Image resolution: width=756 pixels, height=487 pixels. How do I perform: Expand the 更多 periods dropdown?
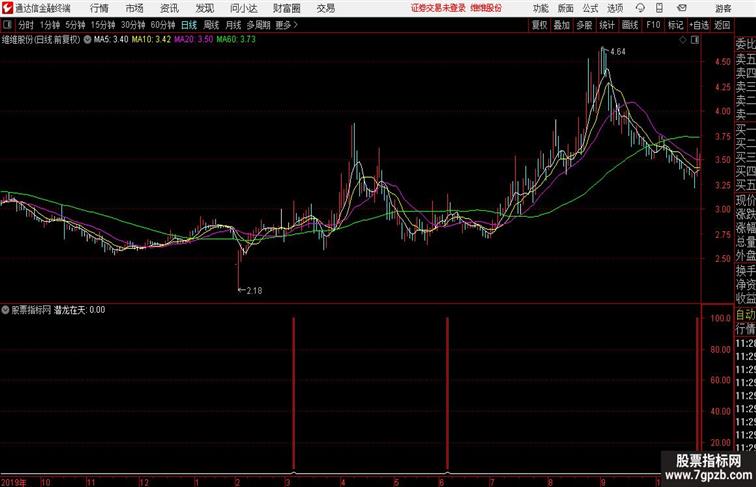coord(287,25)
